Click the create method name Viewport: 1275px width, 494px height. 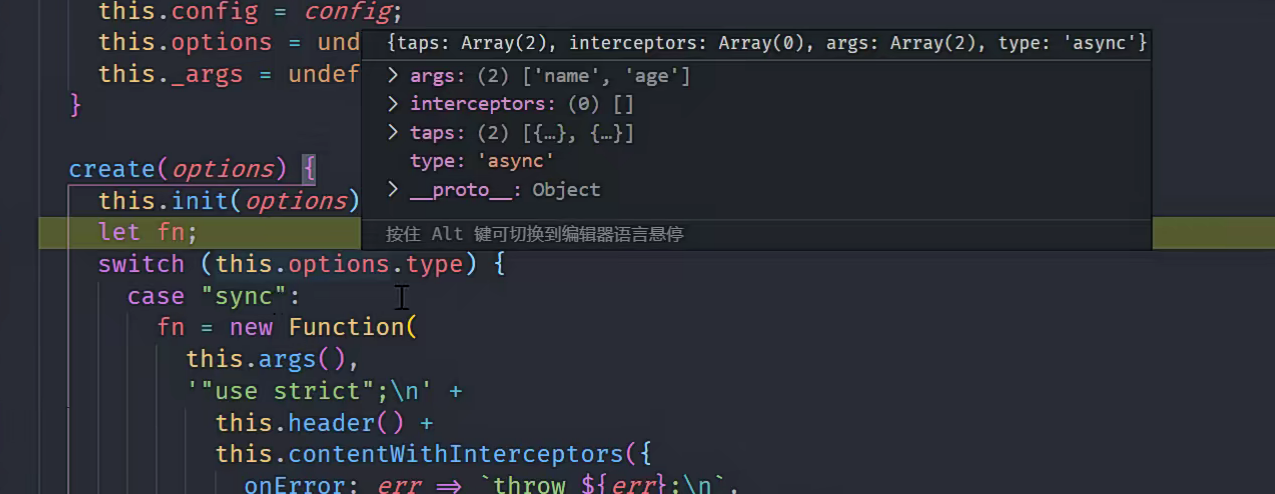(113, 169)
